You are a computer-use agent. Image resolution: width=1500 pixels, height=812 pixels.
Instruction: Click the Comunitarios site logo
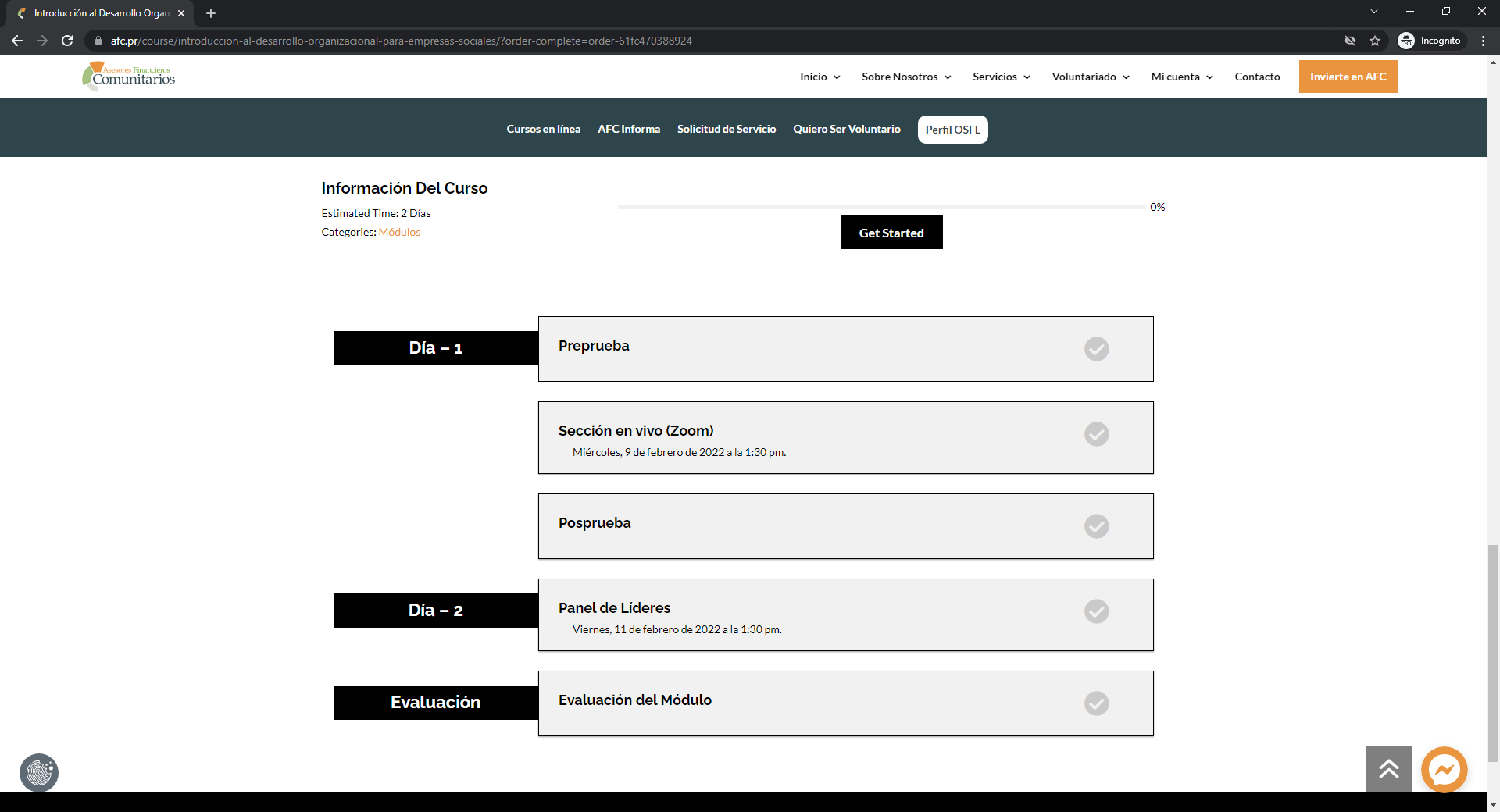coord(129,77)
